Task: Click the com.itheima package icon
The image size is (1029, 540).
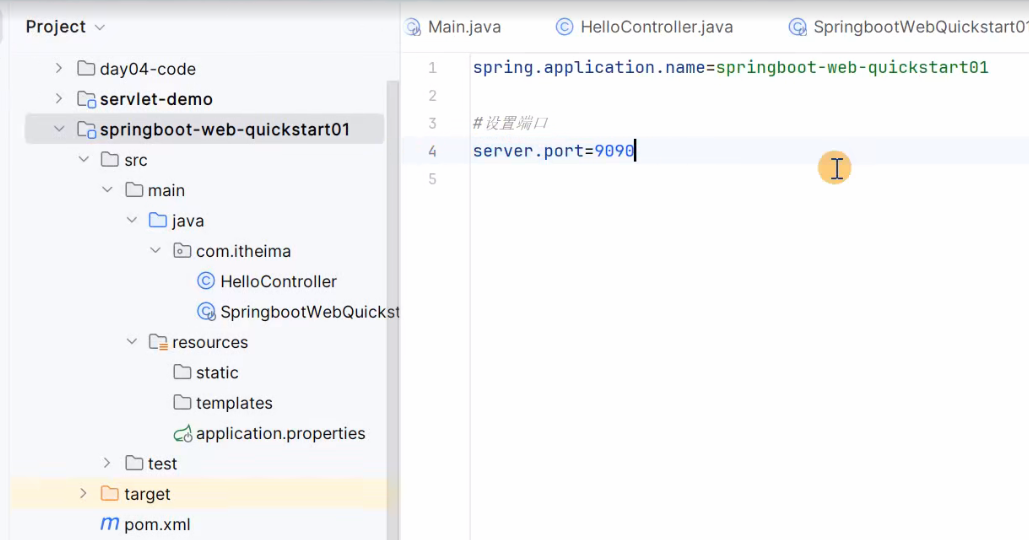Action: point(182,251)
